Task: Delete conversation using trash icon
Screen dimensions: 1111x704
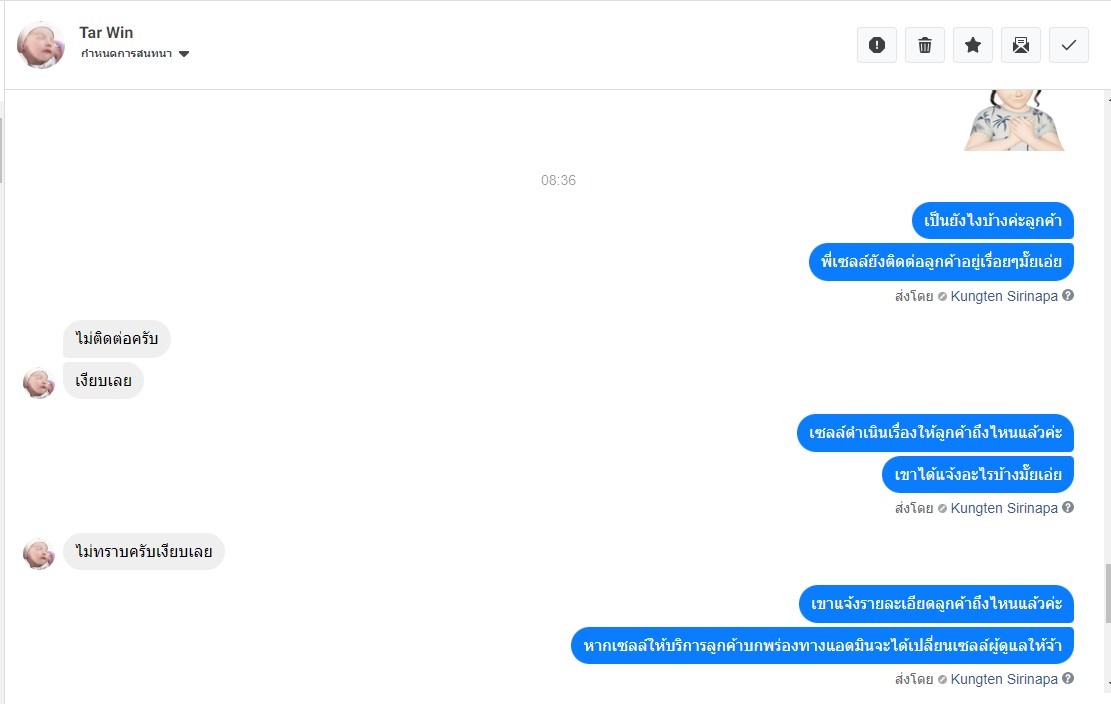Action: point(925,45)
